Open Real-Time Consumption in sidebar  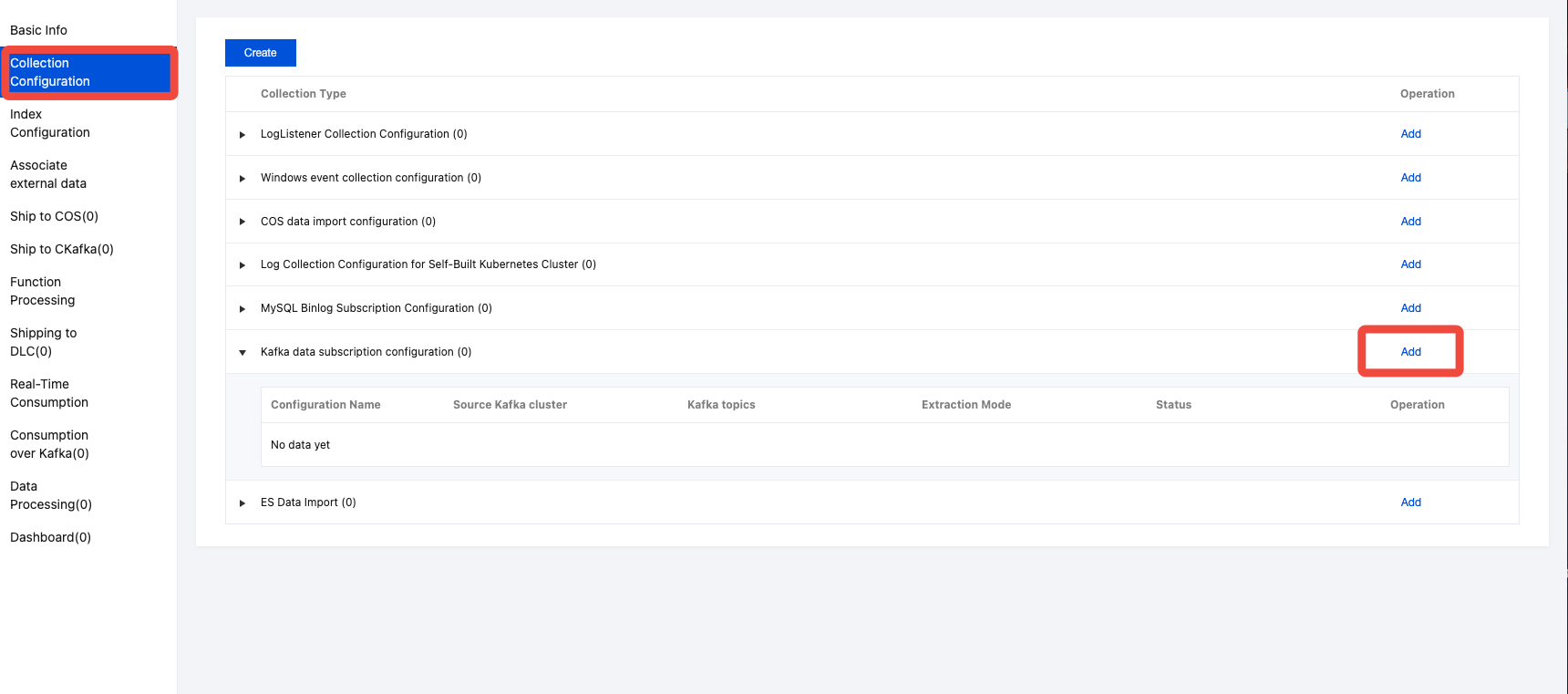[49, 393]
